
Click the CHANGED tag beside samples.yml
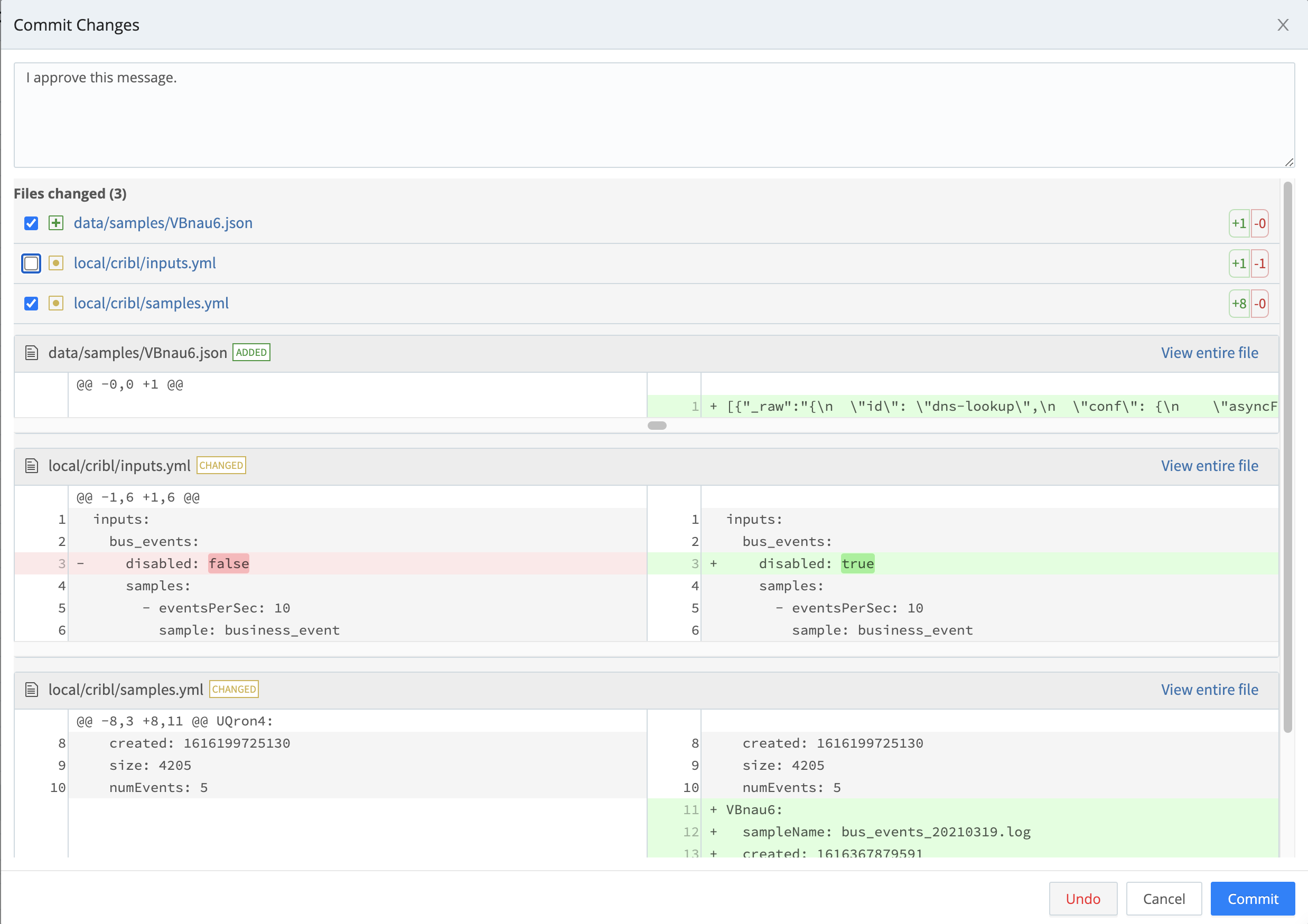(x=234, y=689)
